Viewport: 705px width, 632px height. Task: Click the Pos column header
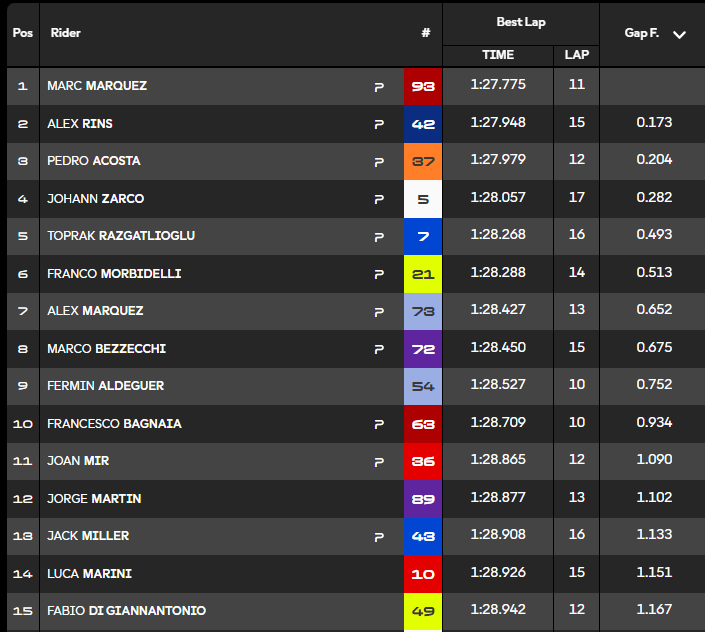click(x=22, y=33)
